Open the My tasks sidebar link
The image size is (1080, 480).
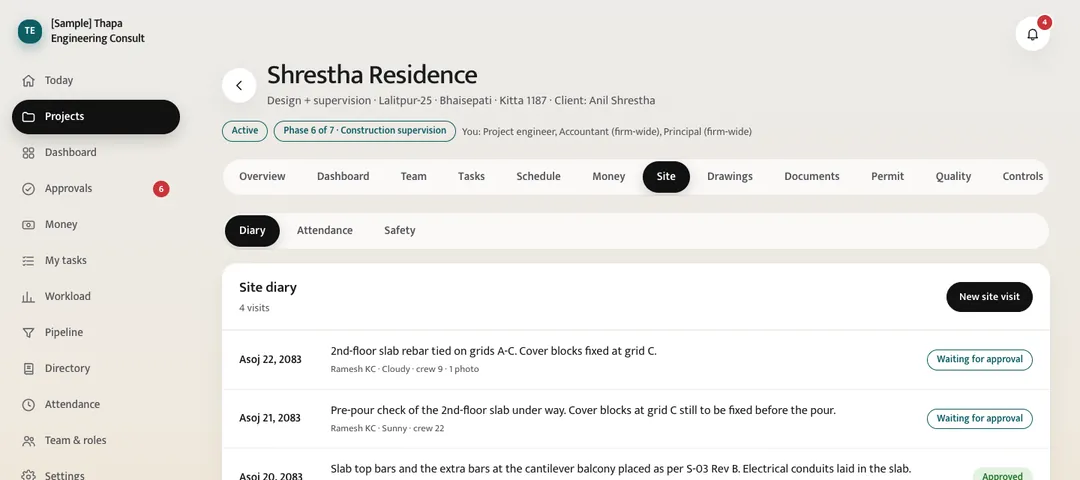(x=96, y=260)
